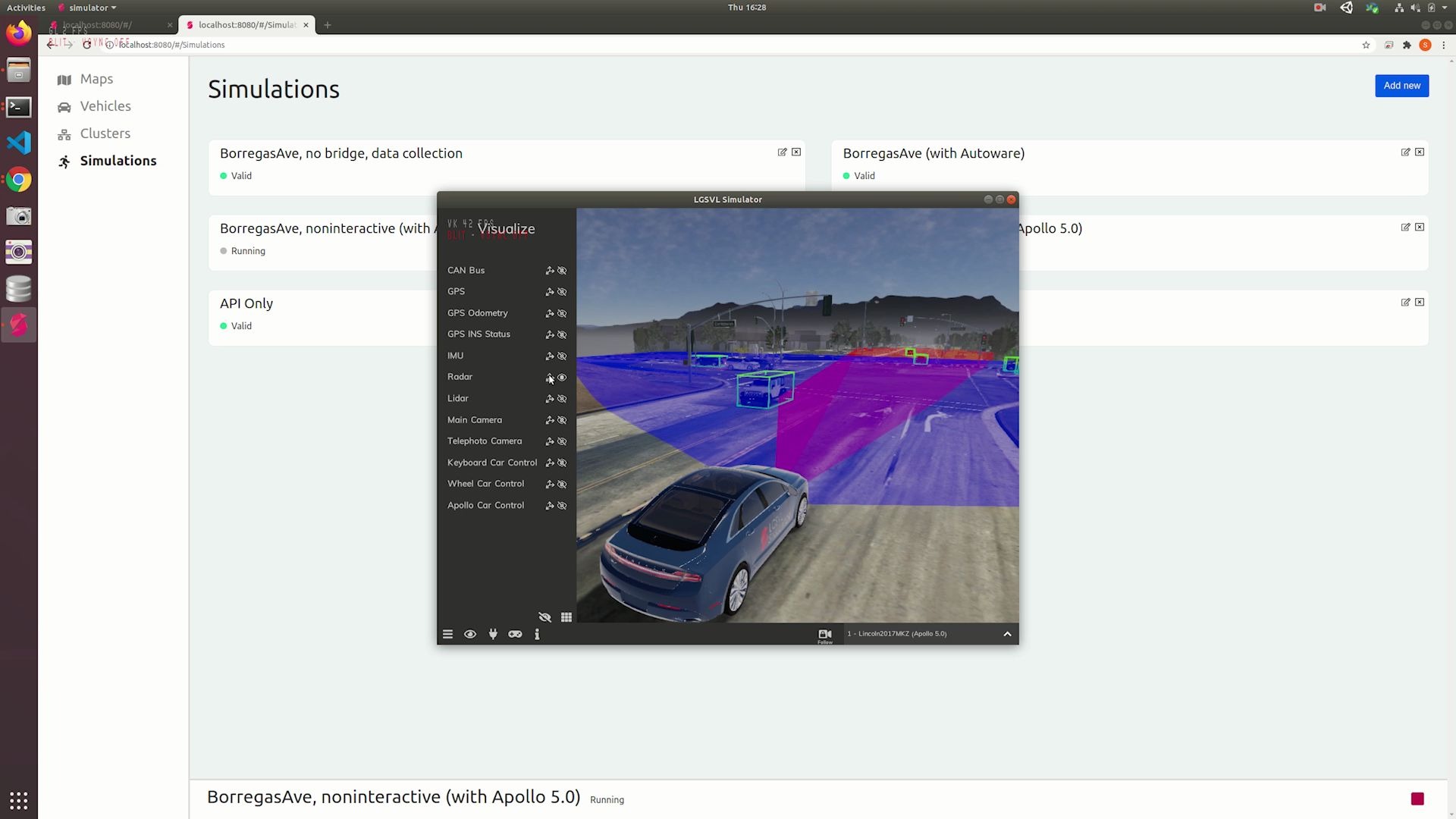The image size is (1456, 819).
Task: Click the hide-all visualizations eye-slash icon
Action: (x=544, y=617)
